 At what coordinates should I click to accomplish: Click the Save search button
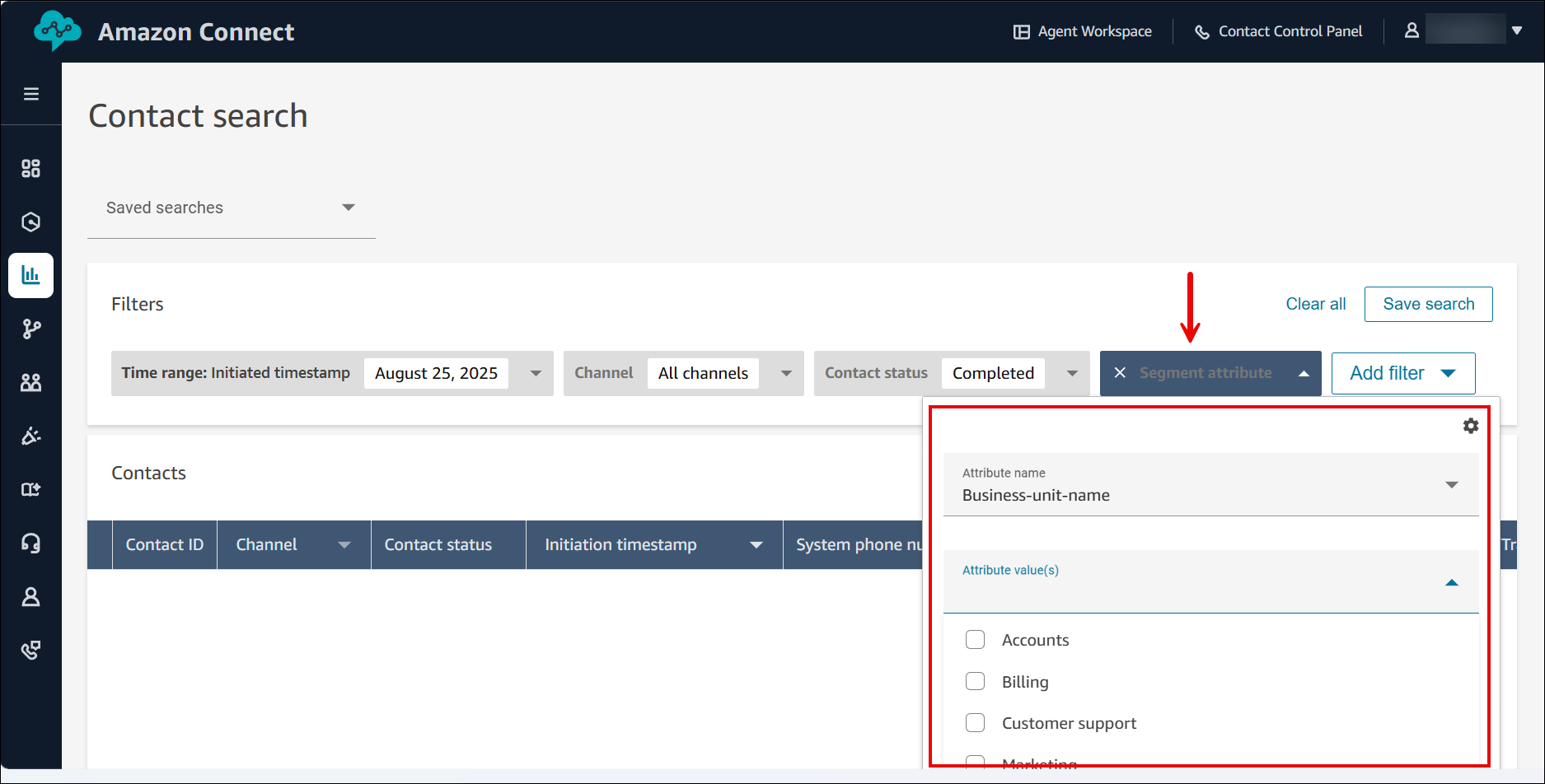coord(1428,304)
